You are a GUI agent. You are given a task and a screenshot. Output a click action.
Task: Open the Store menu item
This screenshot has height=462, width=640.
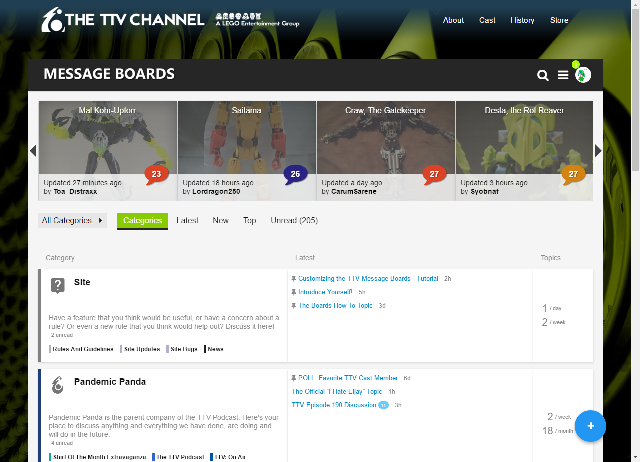tap(559, 20)
